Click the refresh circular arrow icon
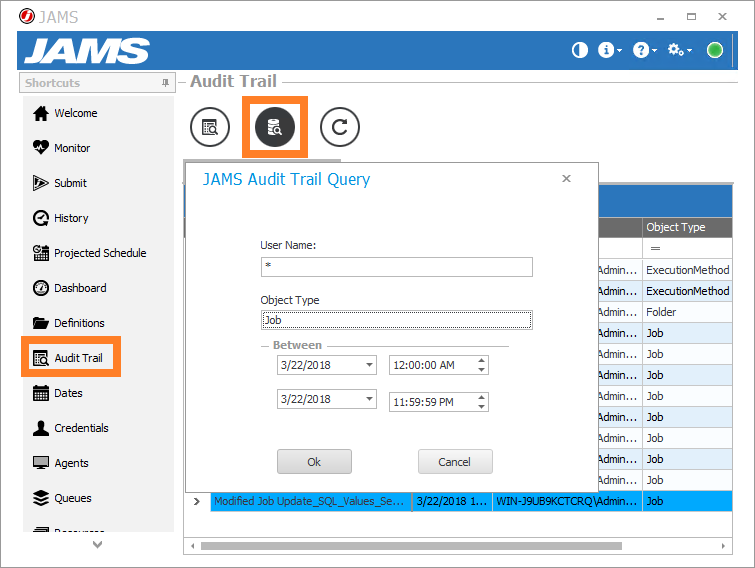Image resolution: width=755 pixels, height=568 pixels. click(x=339, y=127)
